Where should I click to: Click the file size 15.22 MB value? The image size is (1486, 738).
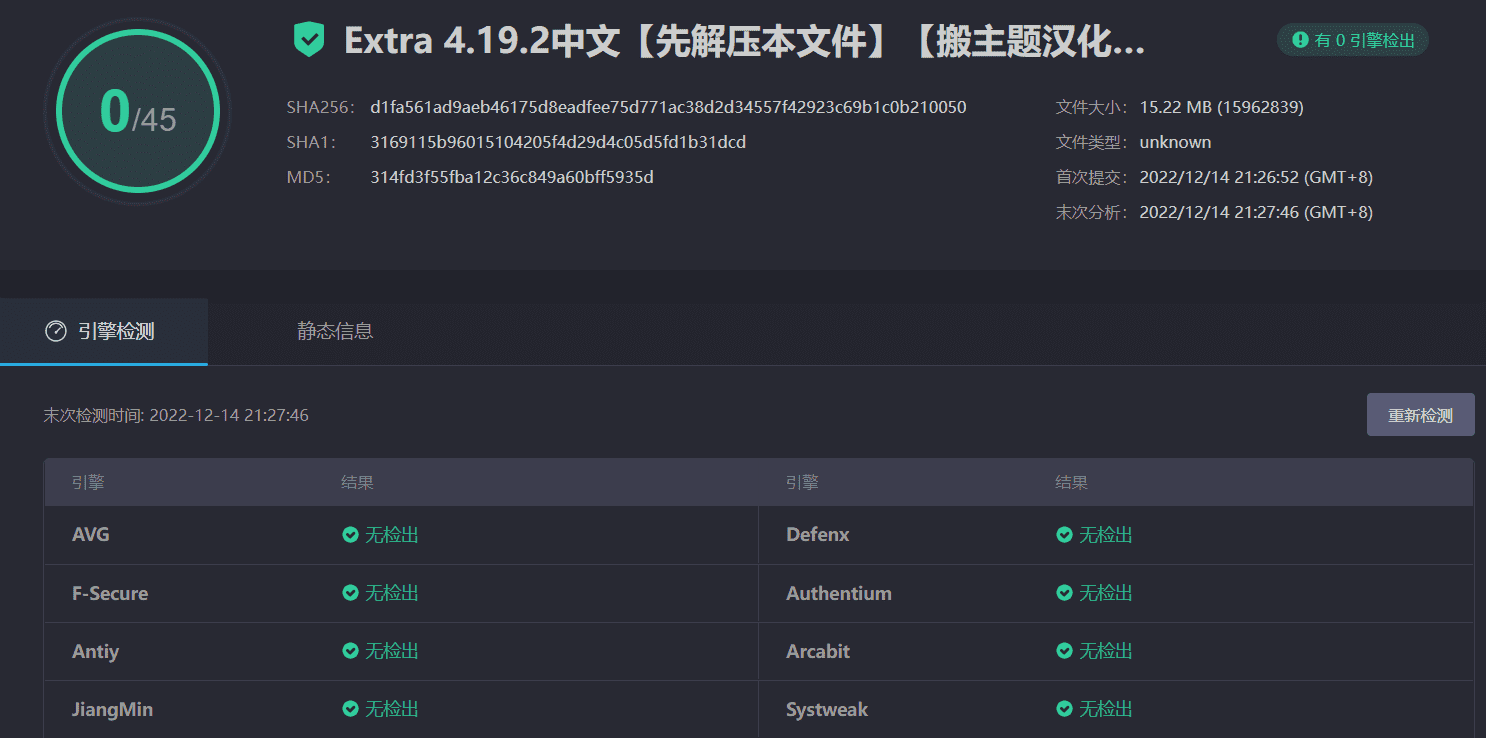pos(1221,107)
